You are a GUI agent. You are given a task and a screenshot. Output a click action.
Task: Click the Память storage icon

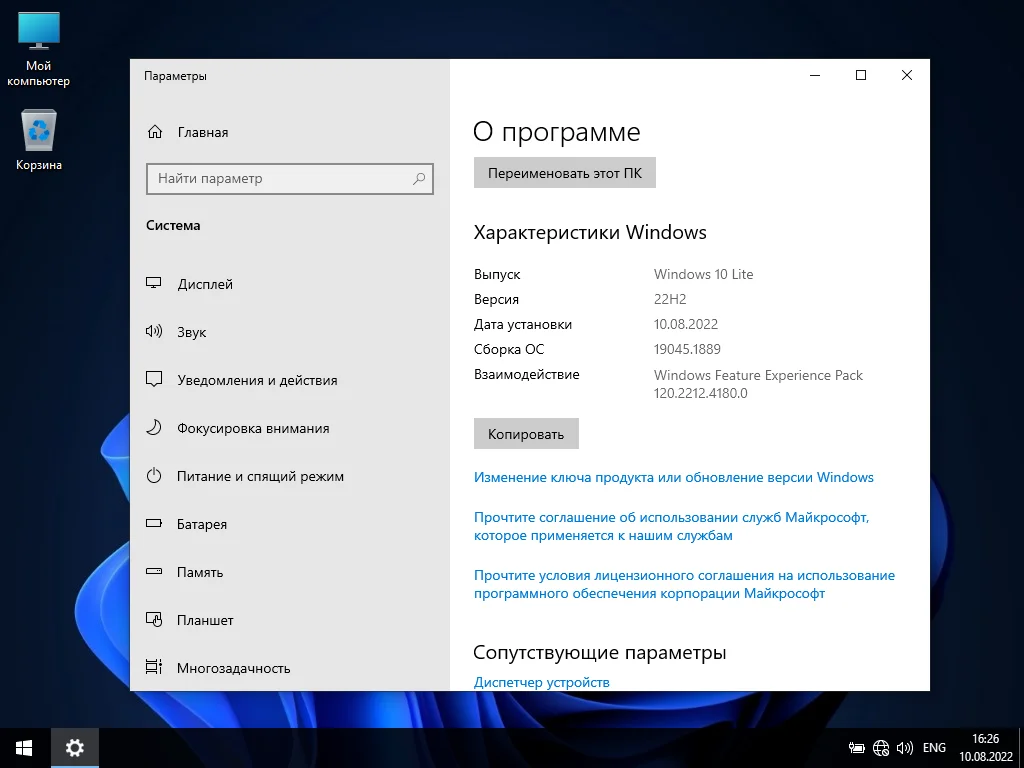coord(153,571)
